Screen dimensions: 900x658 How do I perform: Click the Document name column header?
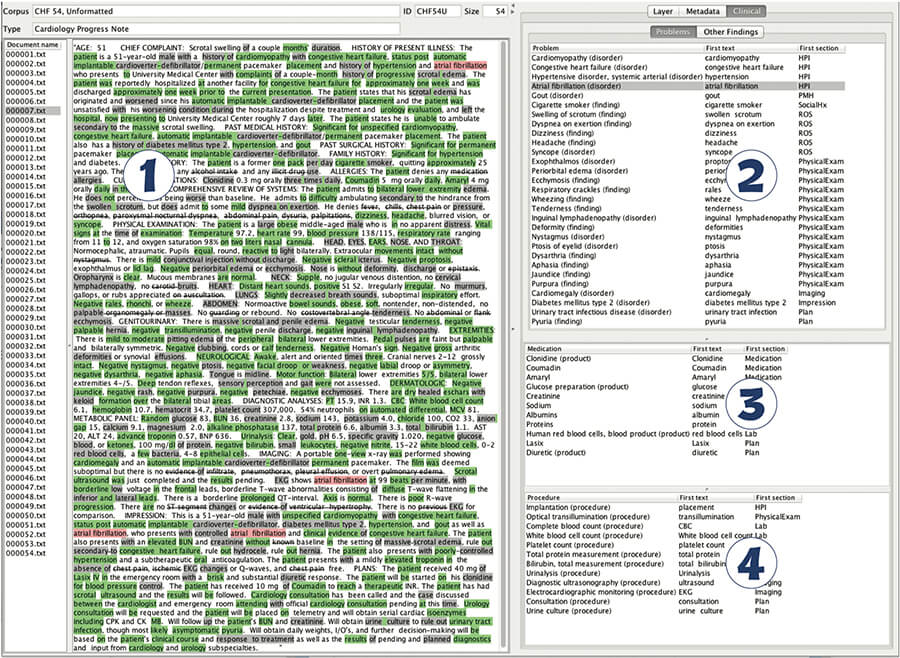coord(33,45)
